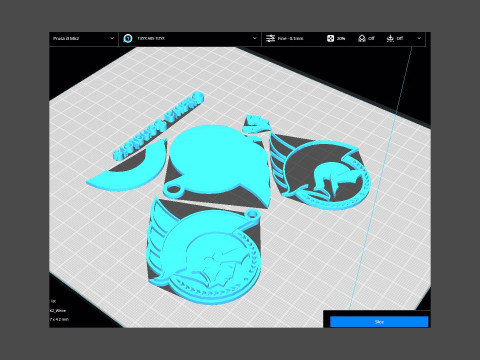Image resolution: width=480 pixels, height=360 pixels.
Task: Click the extruder number 1 icon
Action: 128,38
